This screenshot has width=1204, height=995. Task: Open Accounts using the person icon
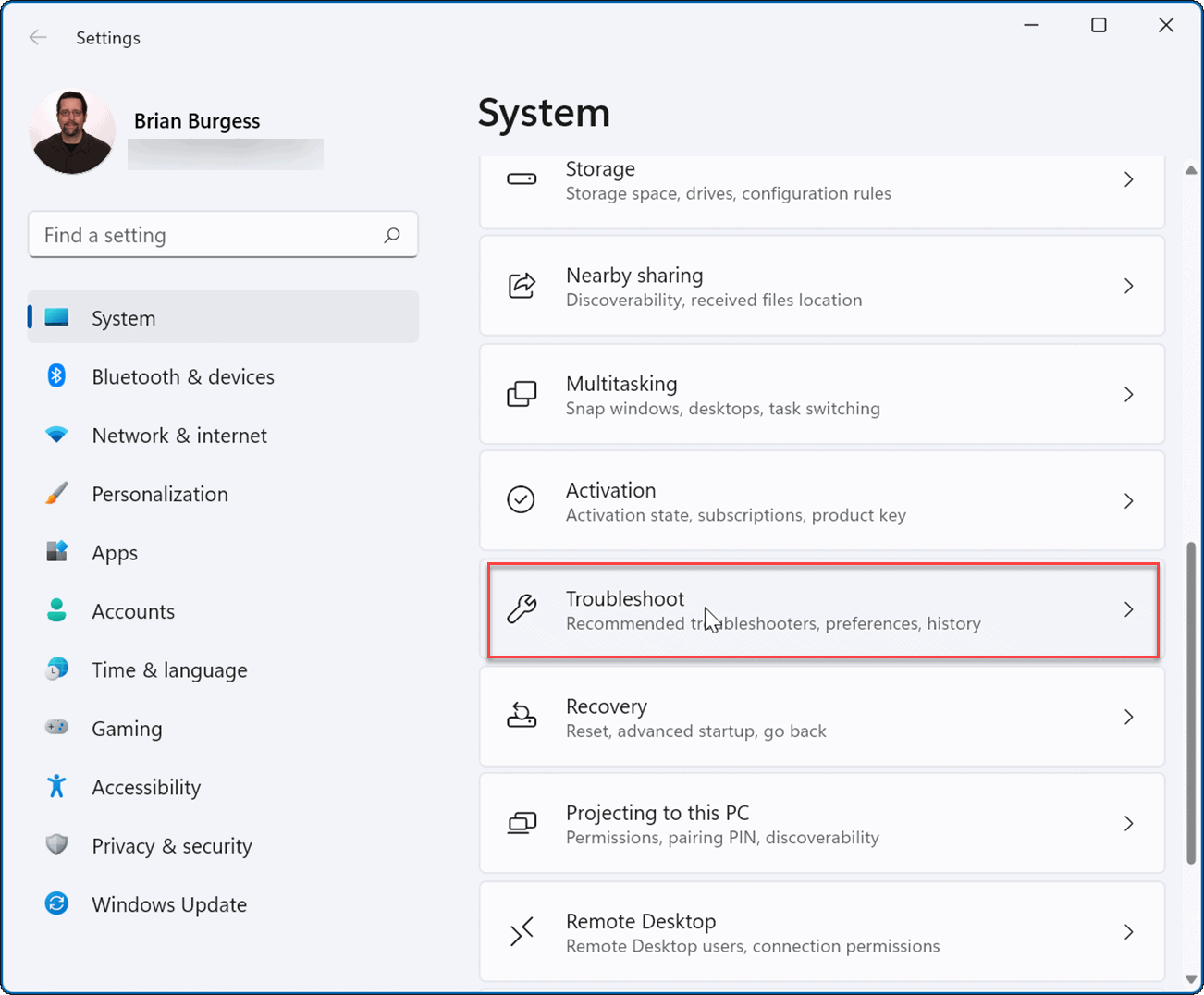coord(56,610)
